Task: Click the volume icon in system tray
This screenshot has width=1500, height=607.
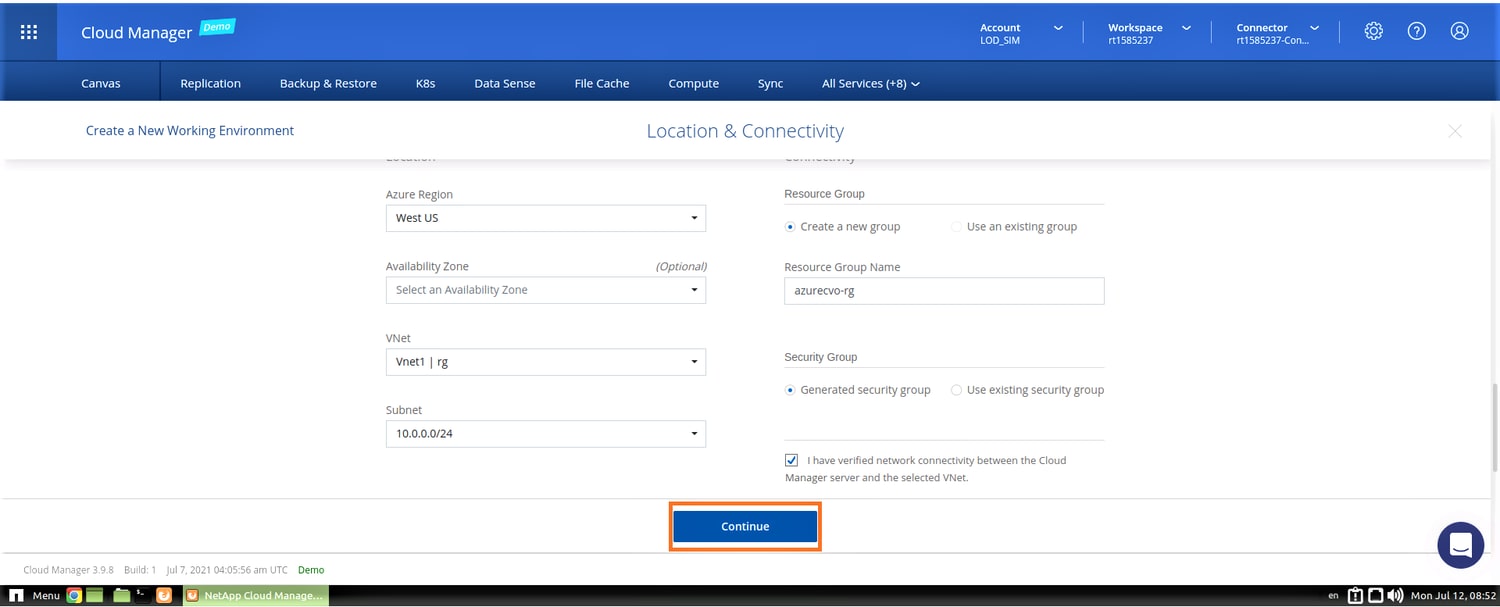Action: pyautogui.click(x=1395, y=595)
